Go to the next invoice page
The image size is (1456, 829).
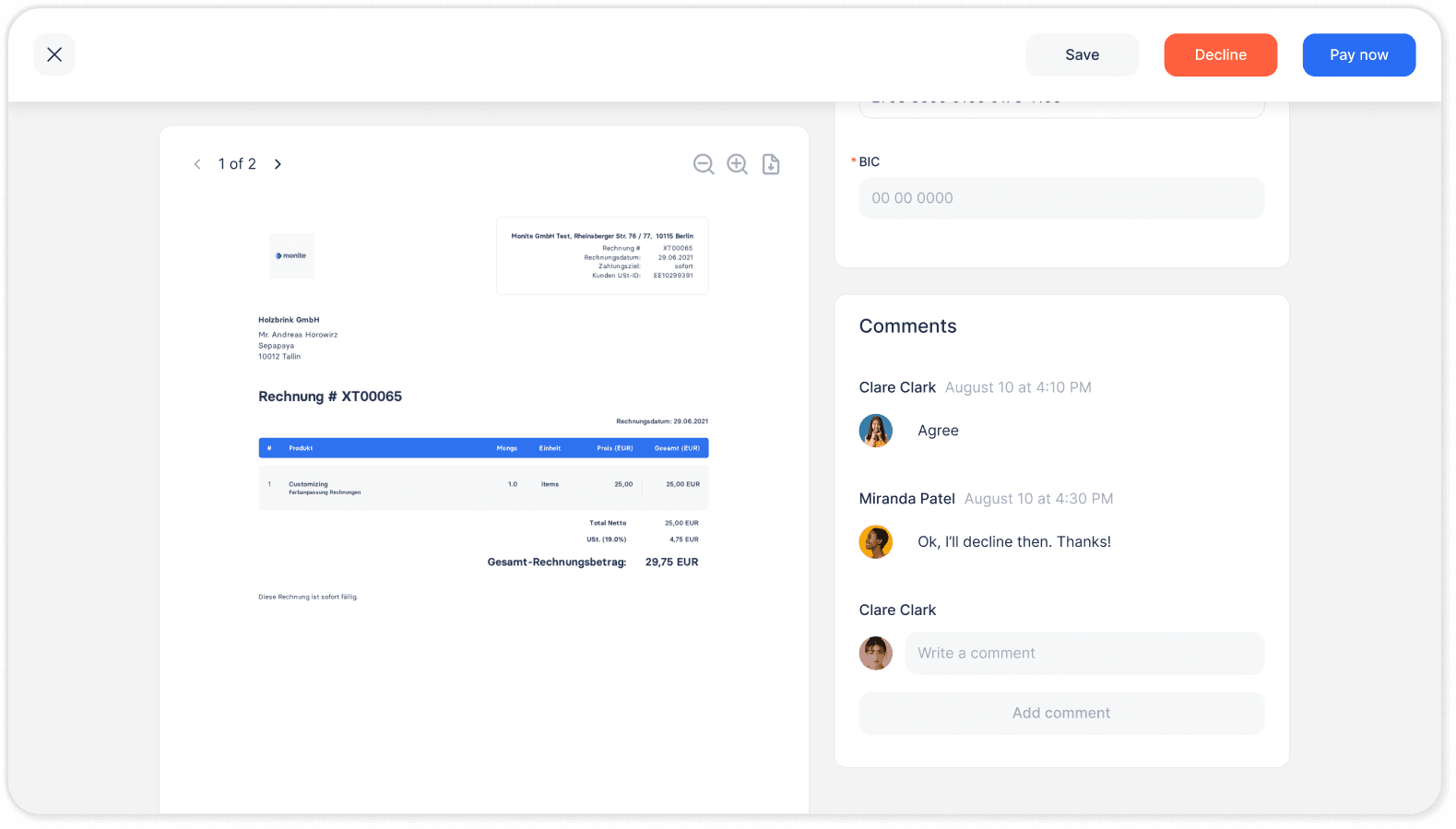click(x=278, y=164)
